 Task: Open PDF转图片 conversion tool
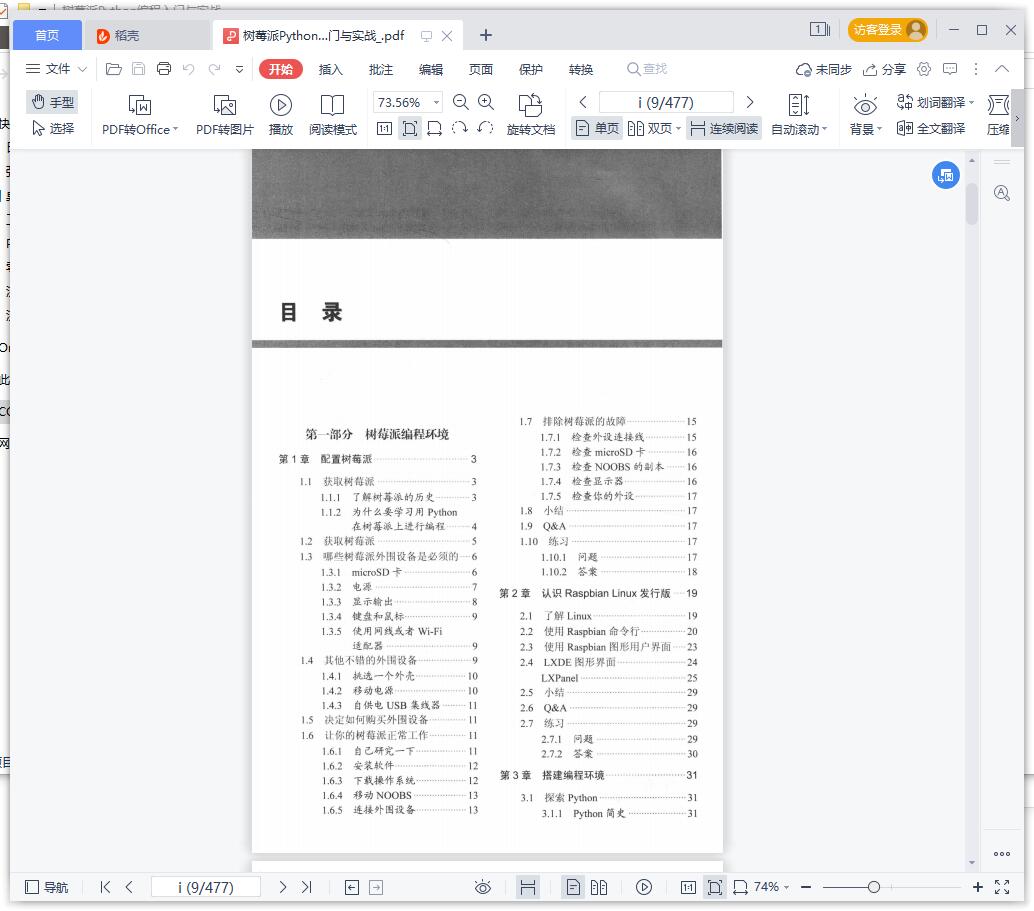click(225, 115)
